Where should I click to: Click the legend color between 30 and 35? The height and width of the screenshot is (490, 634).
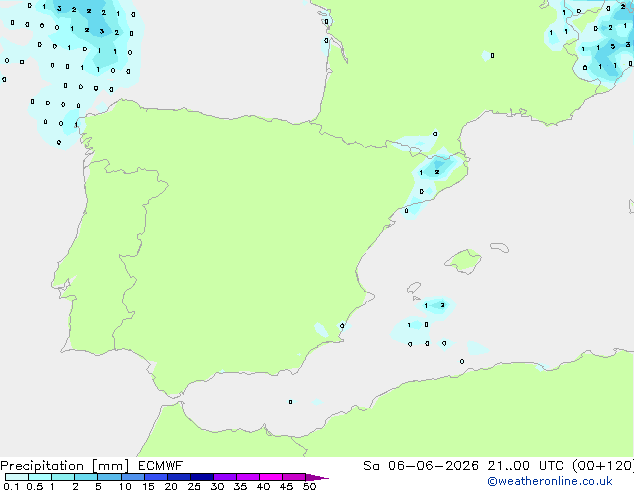tap(224, 477)
